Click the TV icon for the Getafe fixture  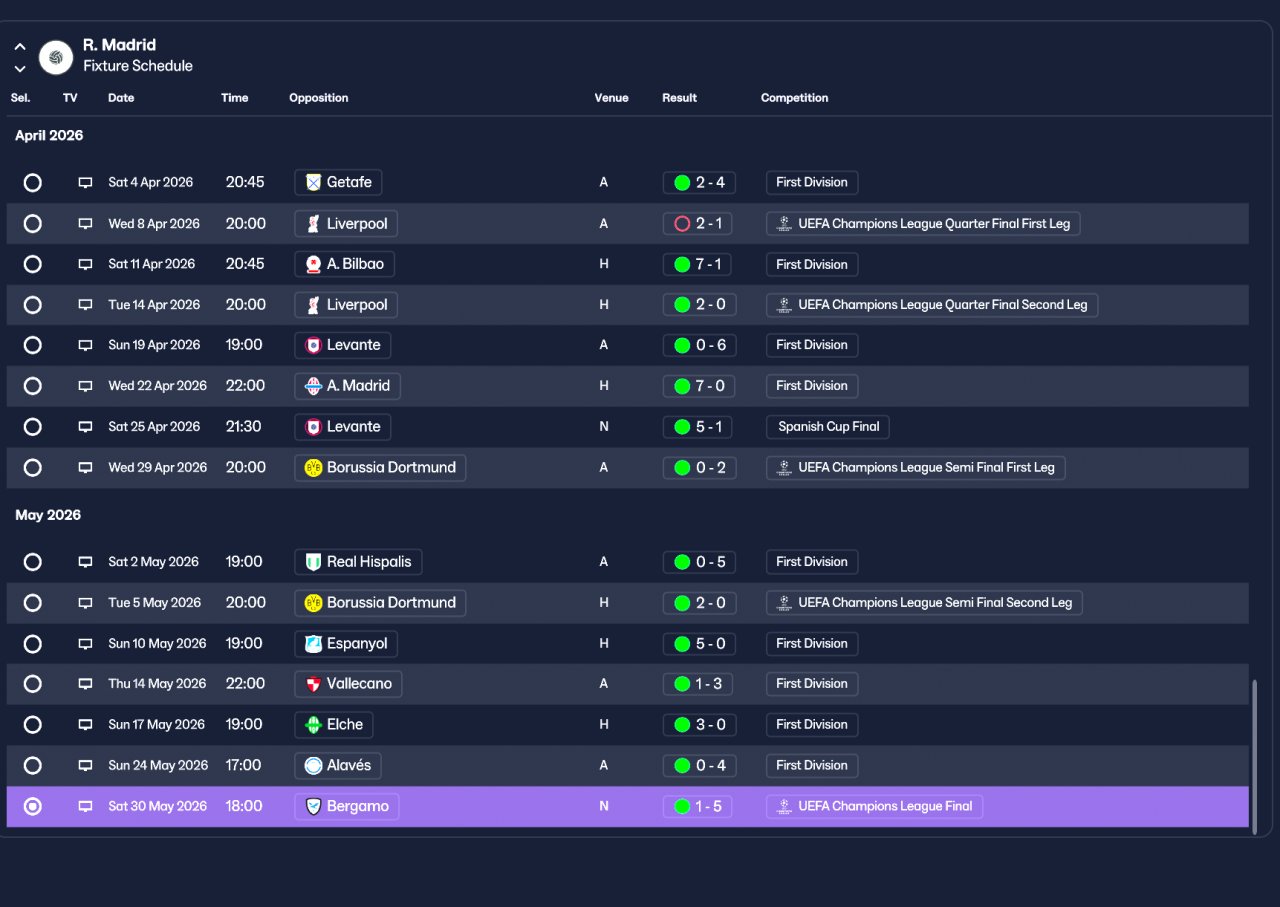(x=86, y=183)
